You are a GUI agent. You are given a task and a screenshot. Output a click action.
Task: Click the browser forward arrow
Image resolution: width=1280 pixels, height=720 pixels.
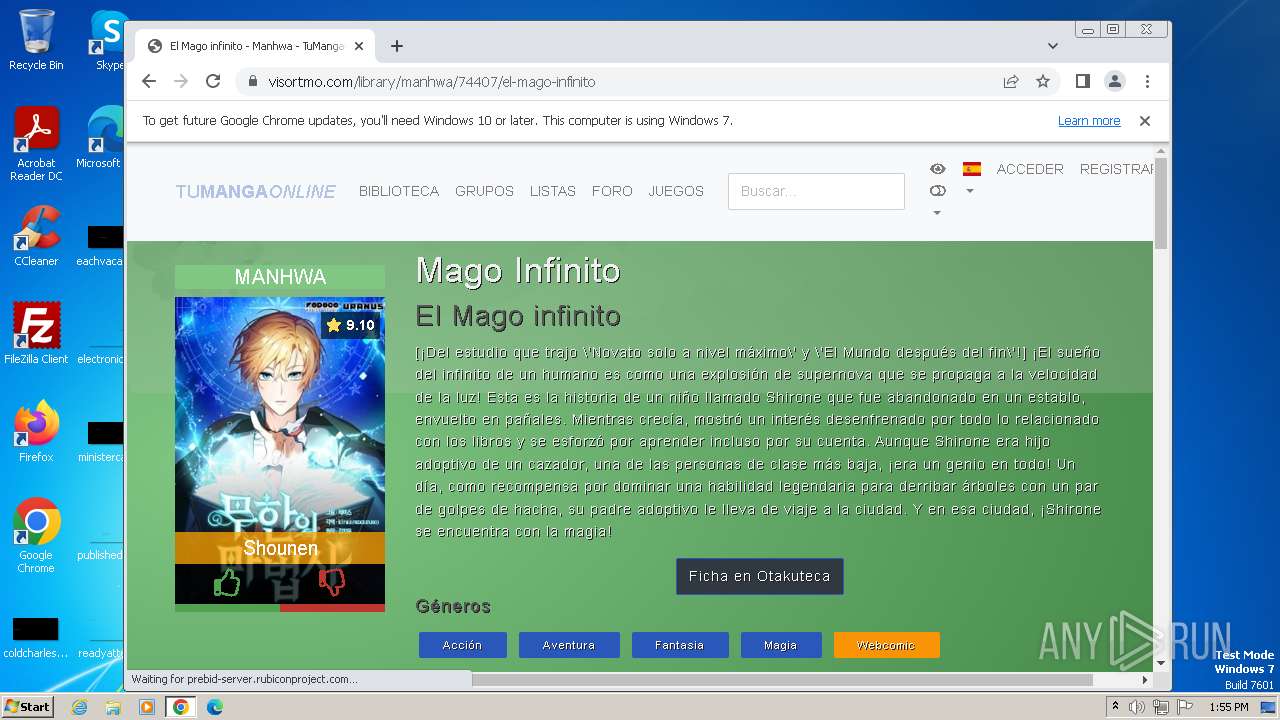181,82
